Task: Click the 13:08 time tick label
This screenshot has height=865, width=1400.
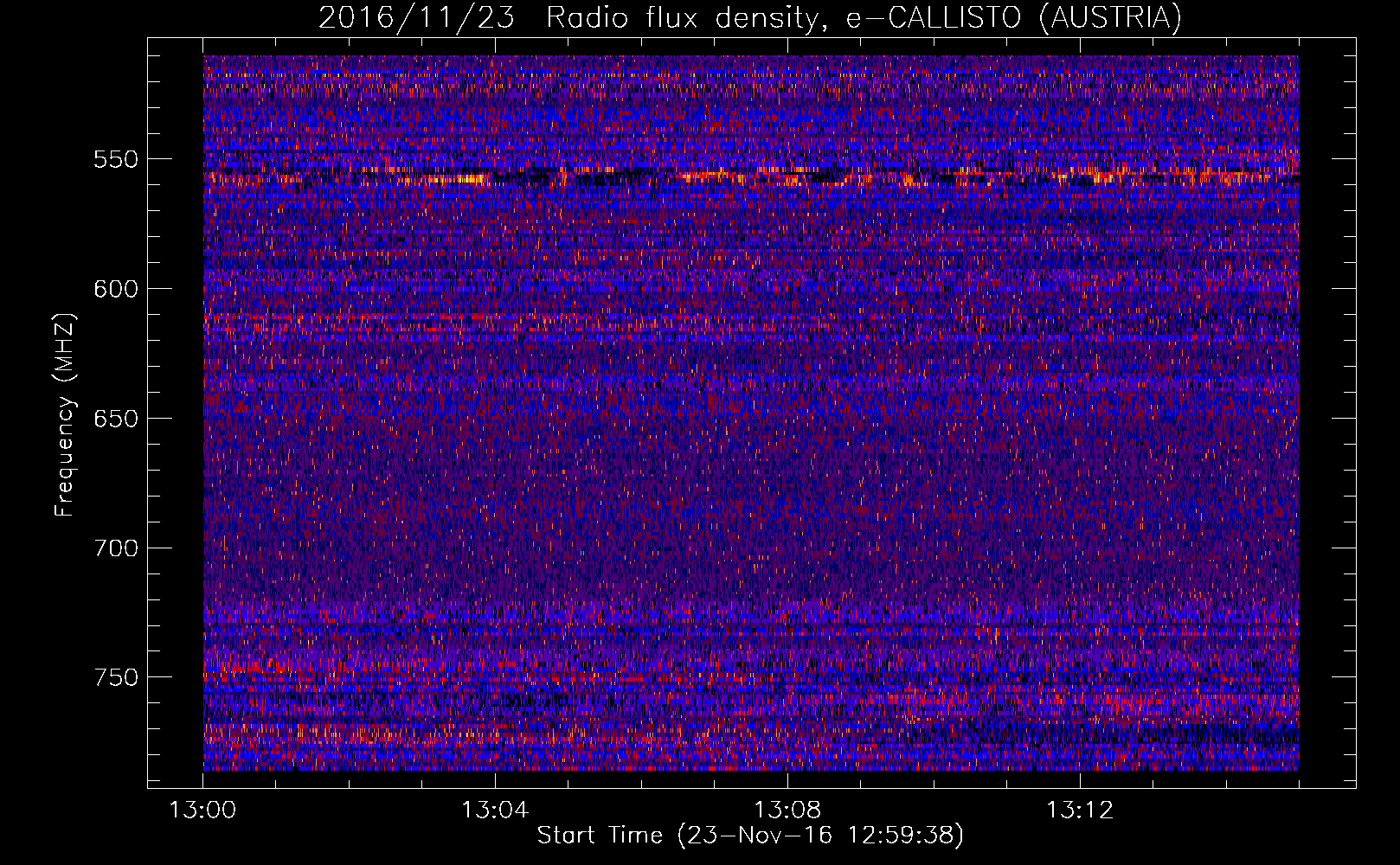Action: [x=787, y=811]
